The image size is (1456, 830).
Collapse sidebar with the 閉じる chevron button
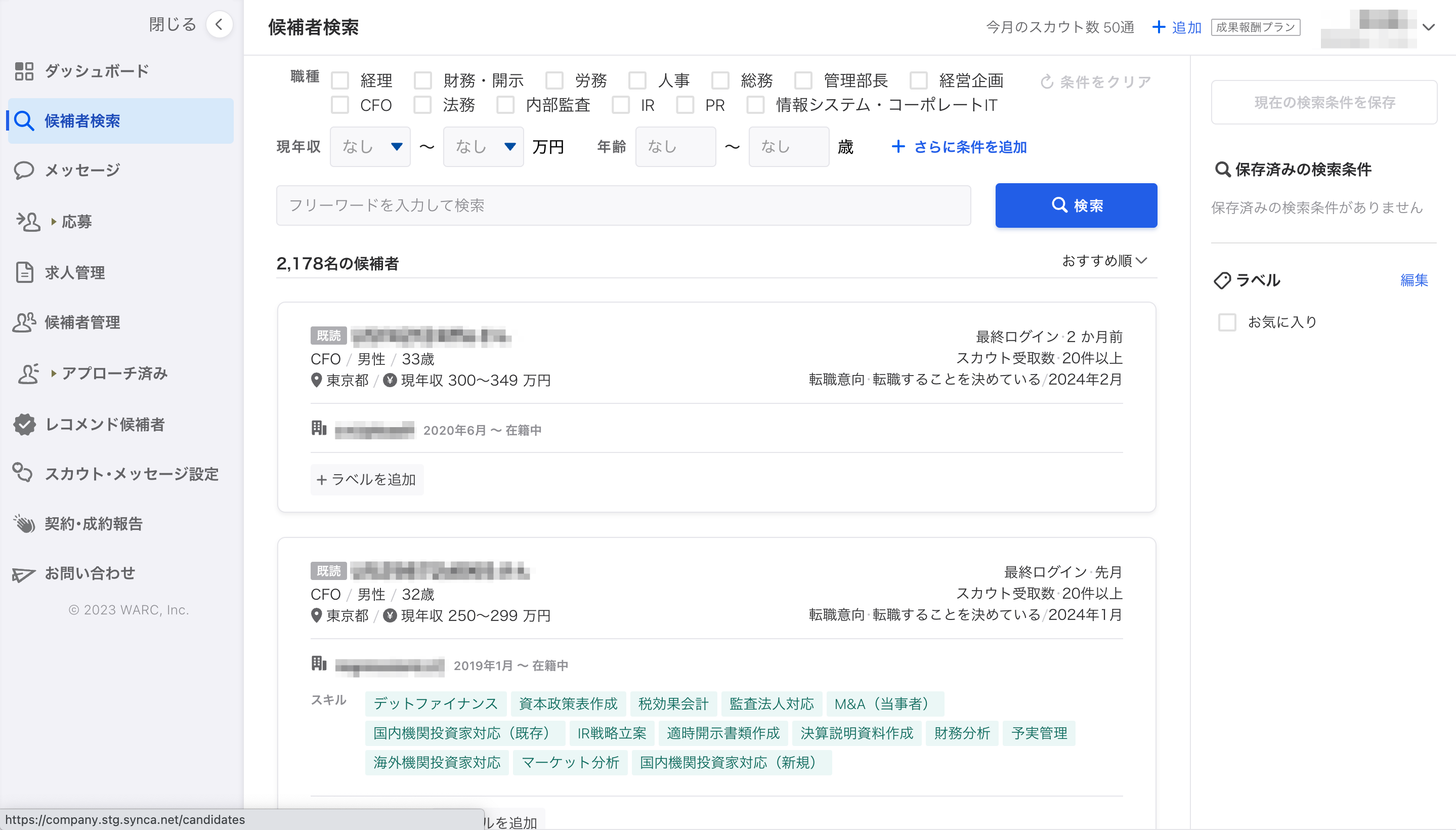(x=219, y=24)
